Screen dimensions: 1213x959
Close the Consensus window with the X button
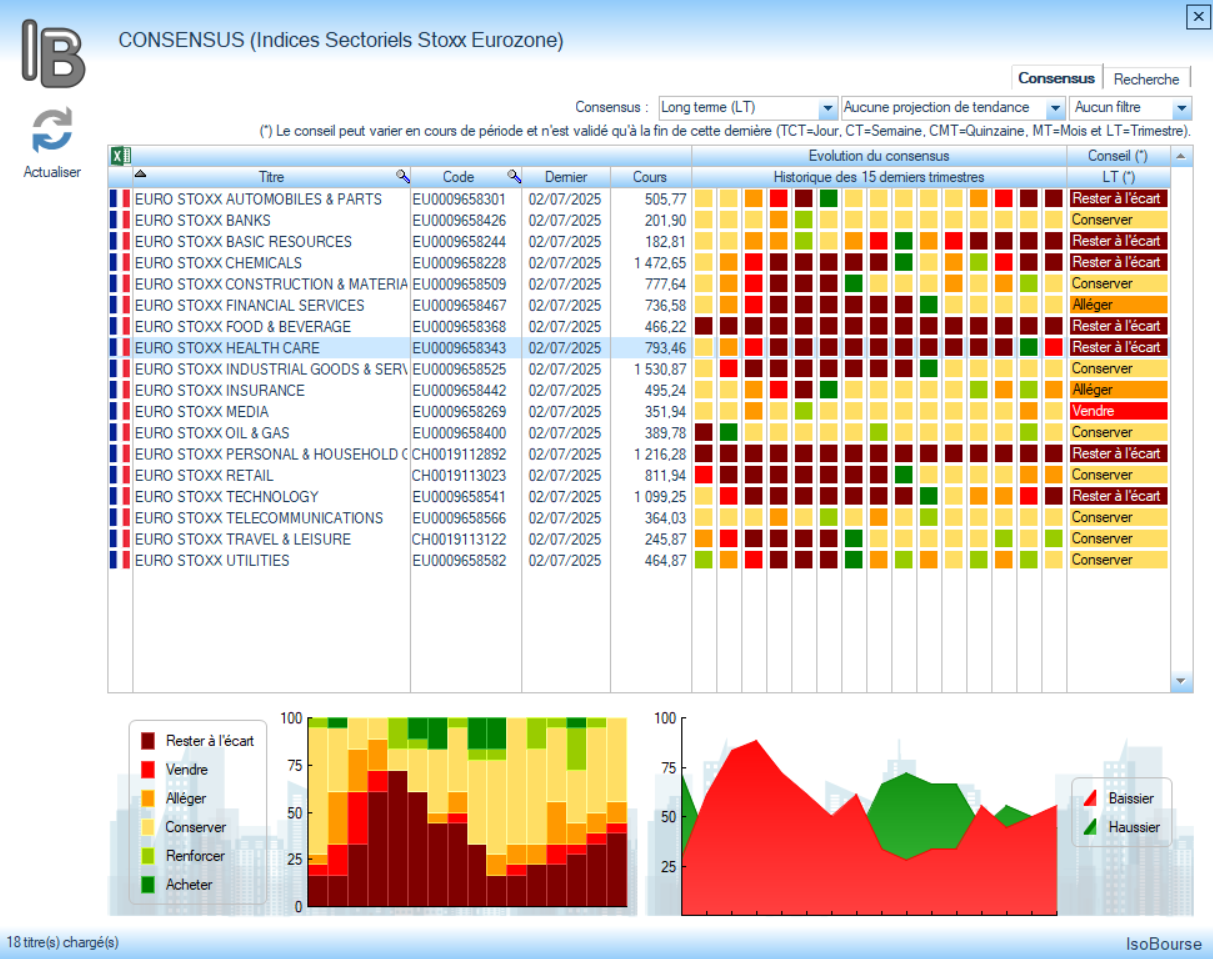[x=1197, y=16]
